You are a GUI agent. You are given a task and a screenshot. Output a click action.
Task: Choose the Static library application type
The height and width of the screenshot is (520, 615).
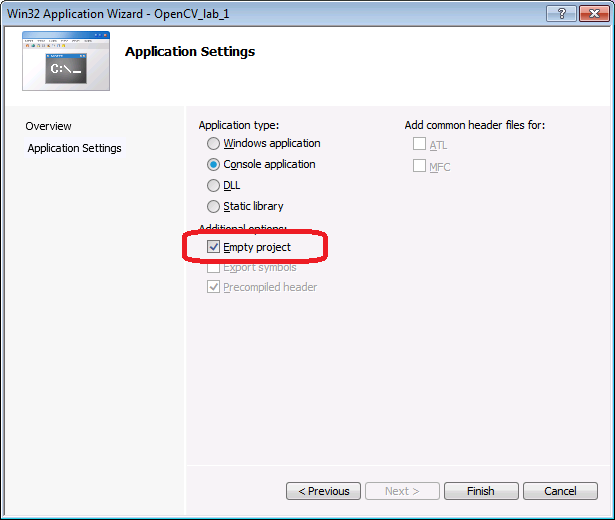tap(213, 206)
